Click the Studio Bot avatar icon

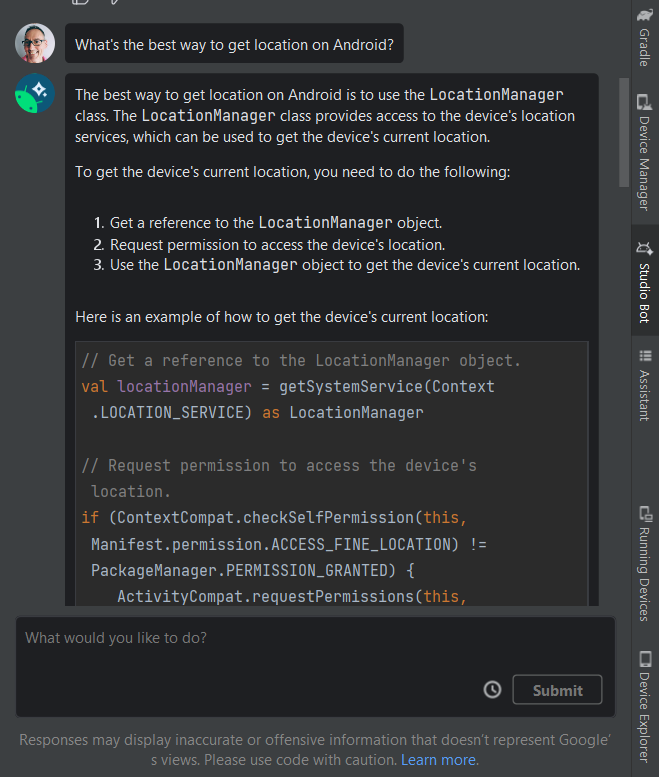click(x=35, y=93)
